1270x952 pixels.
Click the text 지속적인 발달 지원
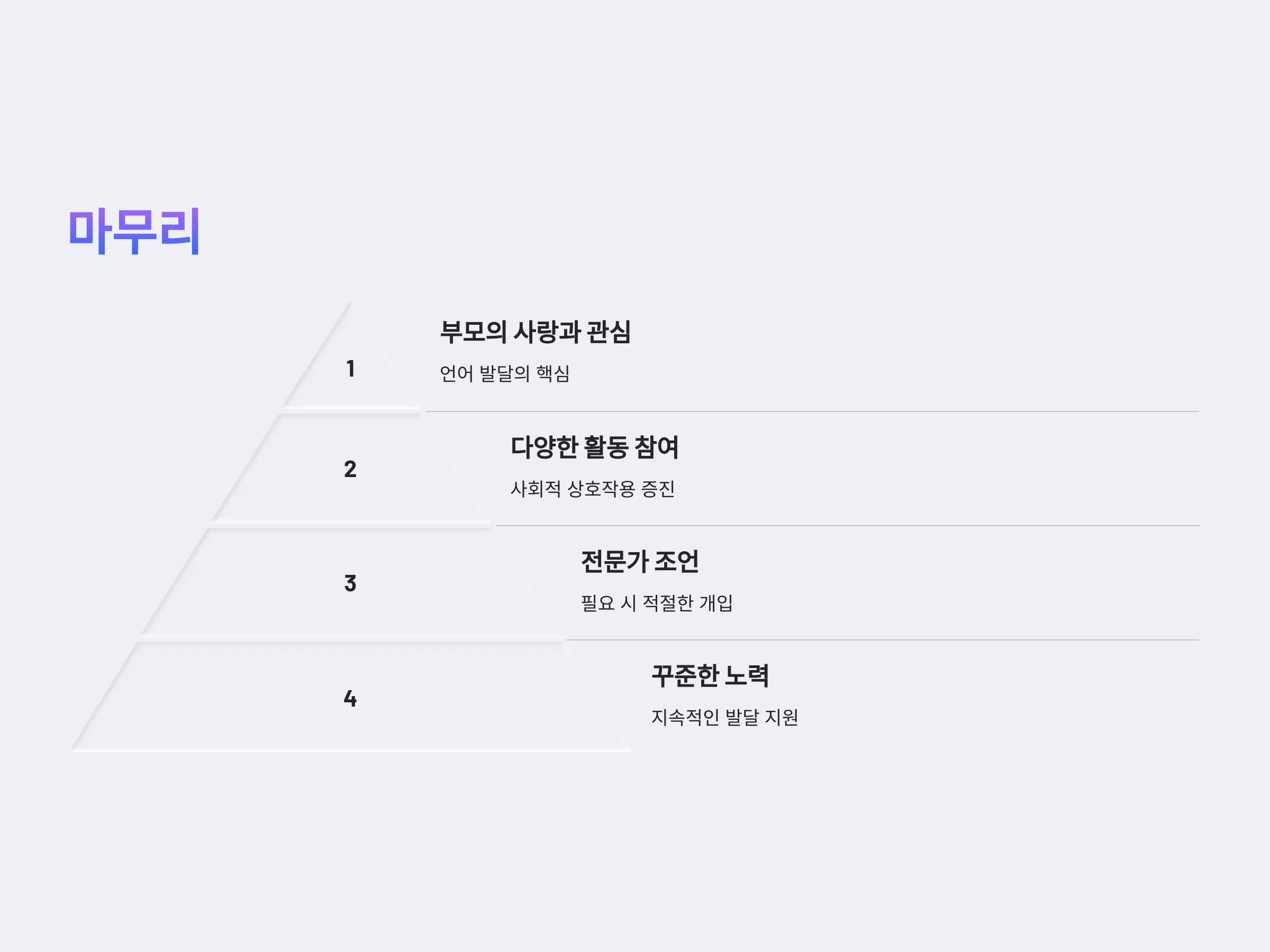724,717
